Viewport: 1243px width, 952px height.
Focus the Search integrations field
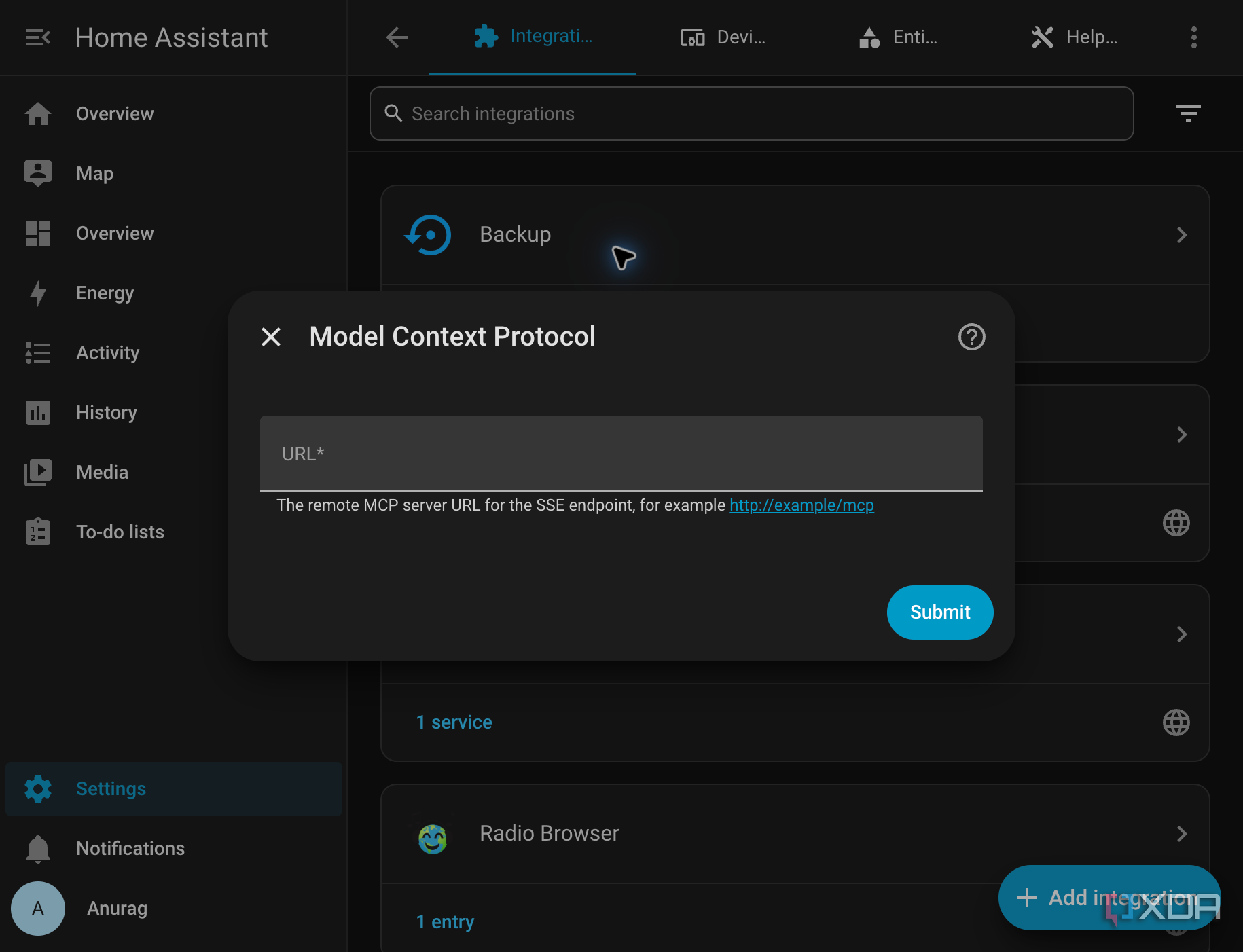pos(752,113)
